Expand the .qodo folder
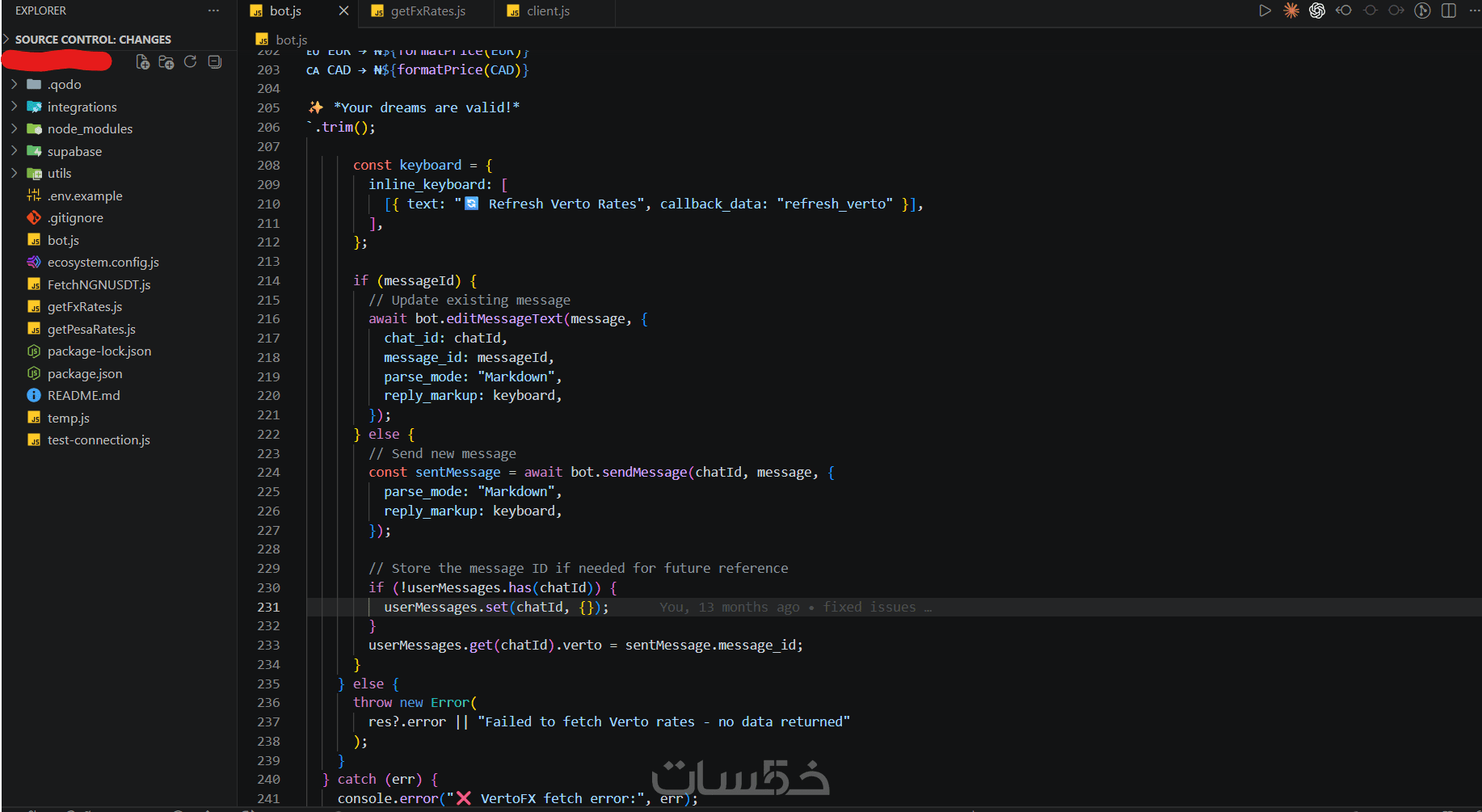 pos(64,84)
